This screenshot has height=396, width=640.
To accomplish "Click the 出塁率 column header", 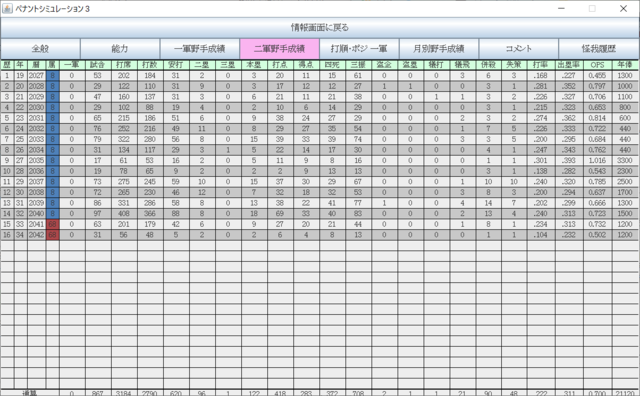I will pyautogui.click(x=569, y=65).
